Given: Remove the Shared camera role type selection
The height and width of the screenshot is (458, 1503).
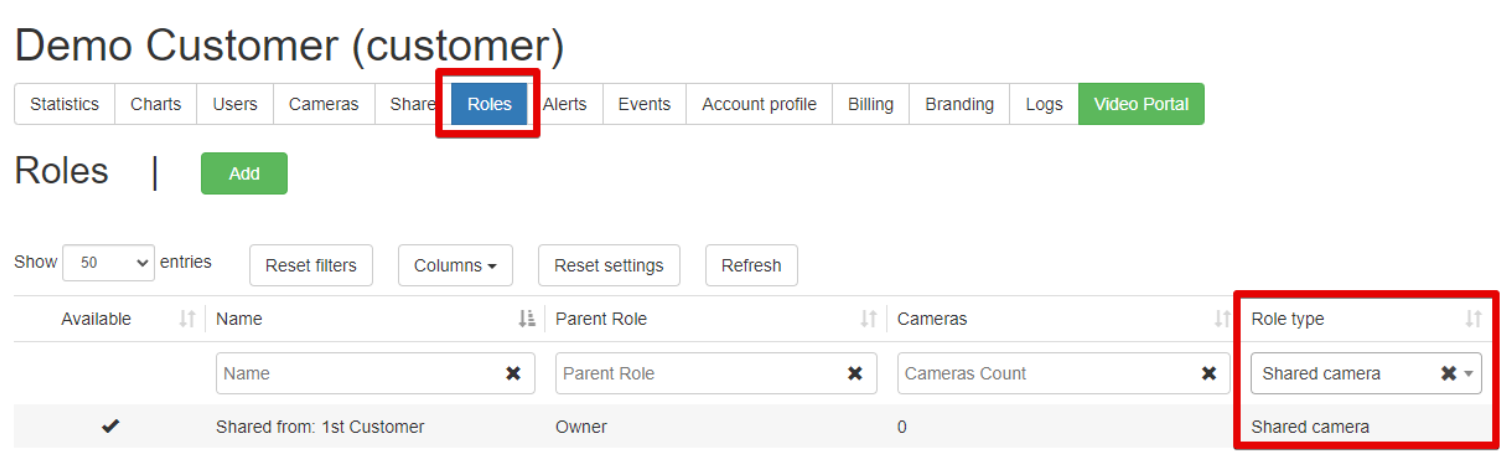Looking at the screenshot, I should [1448, 373].
